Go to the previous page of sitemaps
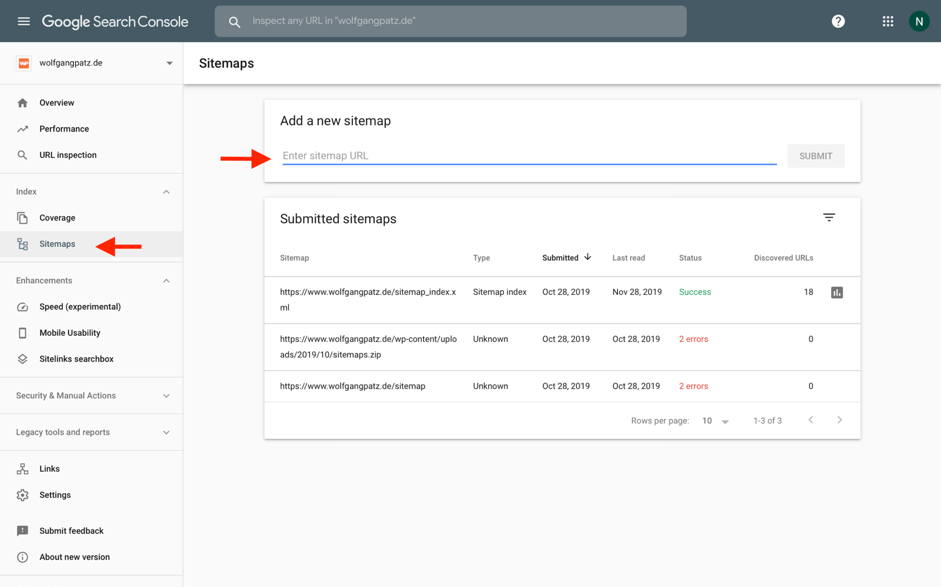Screen dimensions: 941x587 pyautogui.click(x=811, y=420)
